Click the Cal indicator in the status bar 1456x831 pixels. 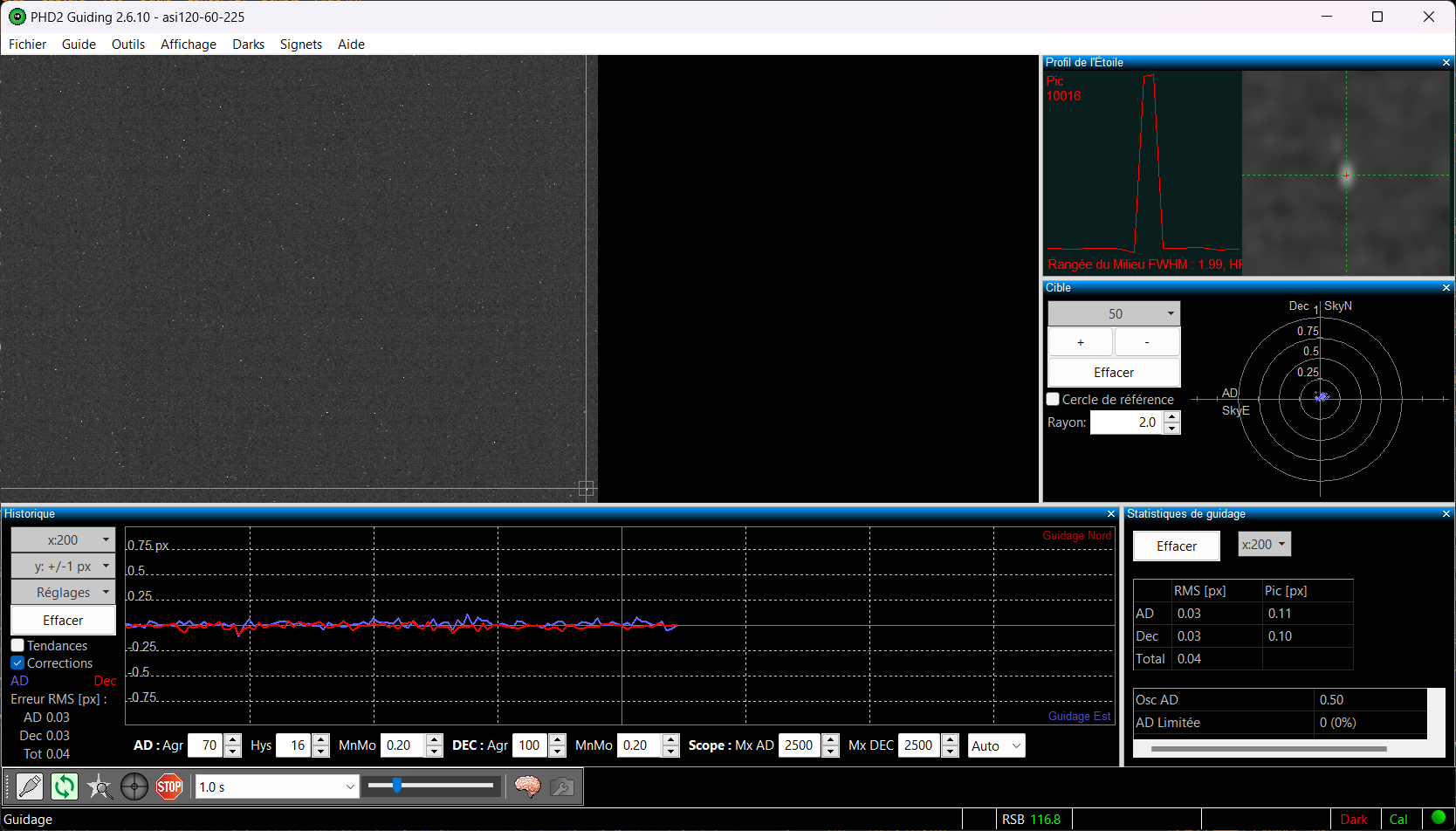pyautogui.click(x=1398, y=820)
